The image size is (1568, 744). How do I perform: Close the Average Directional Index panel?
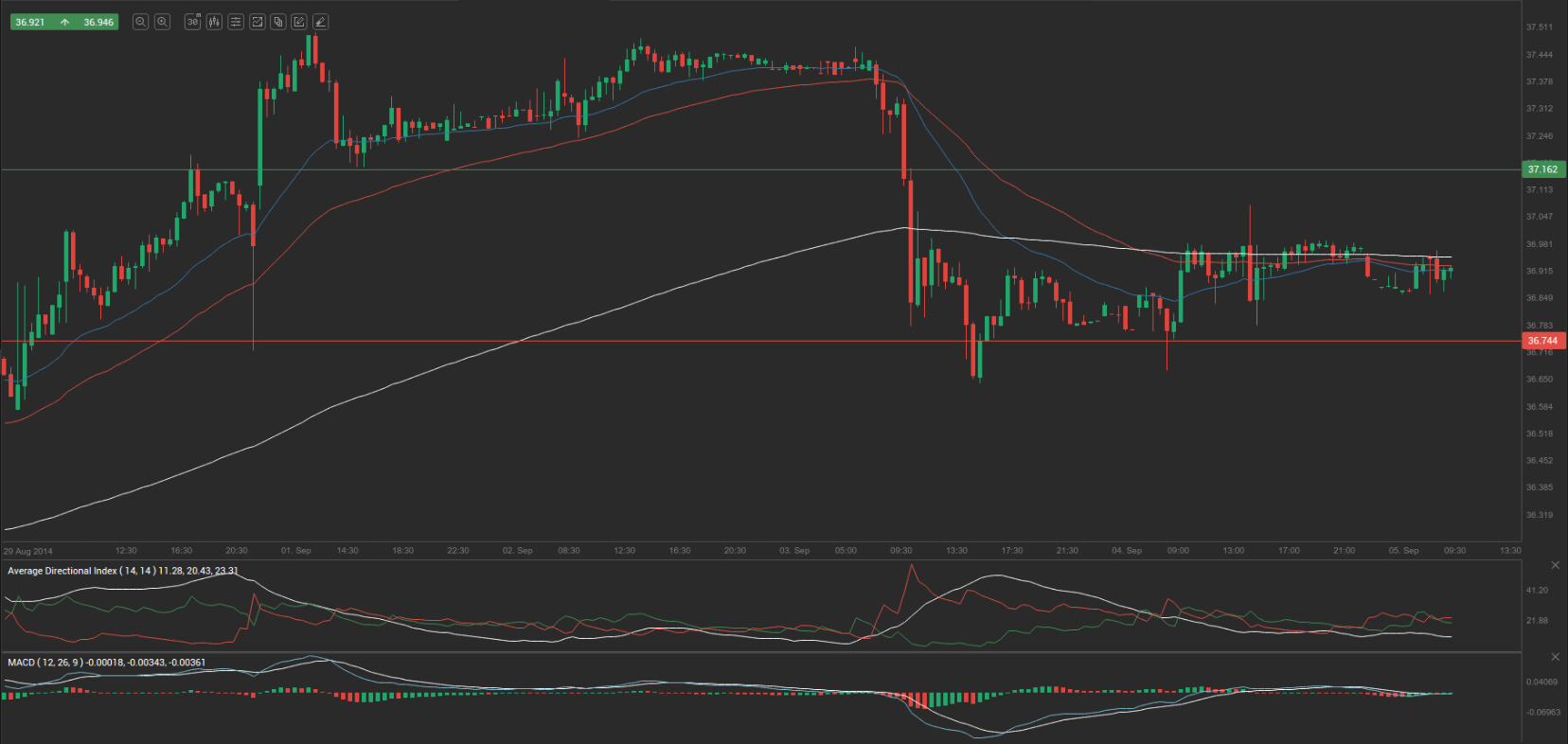(x=1555, y=565)
